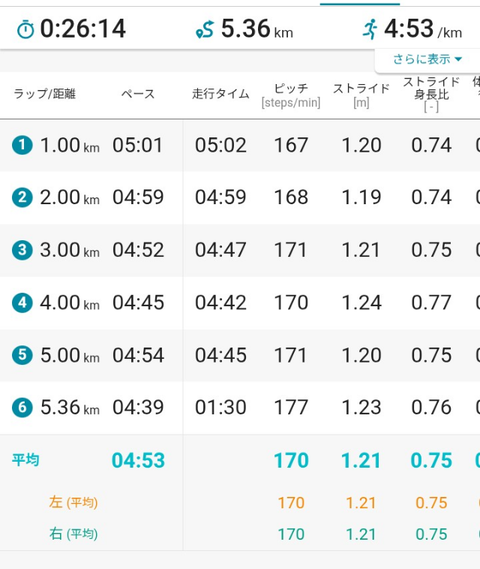
Task: Click the 平均 row label
Action: pyautogui.click(x=25, y=460)
